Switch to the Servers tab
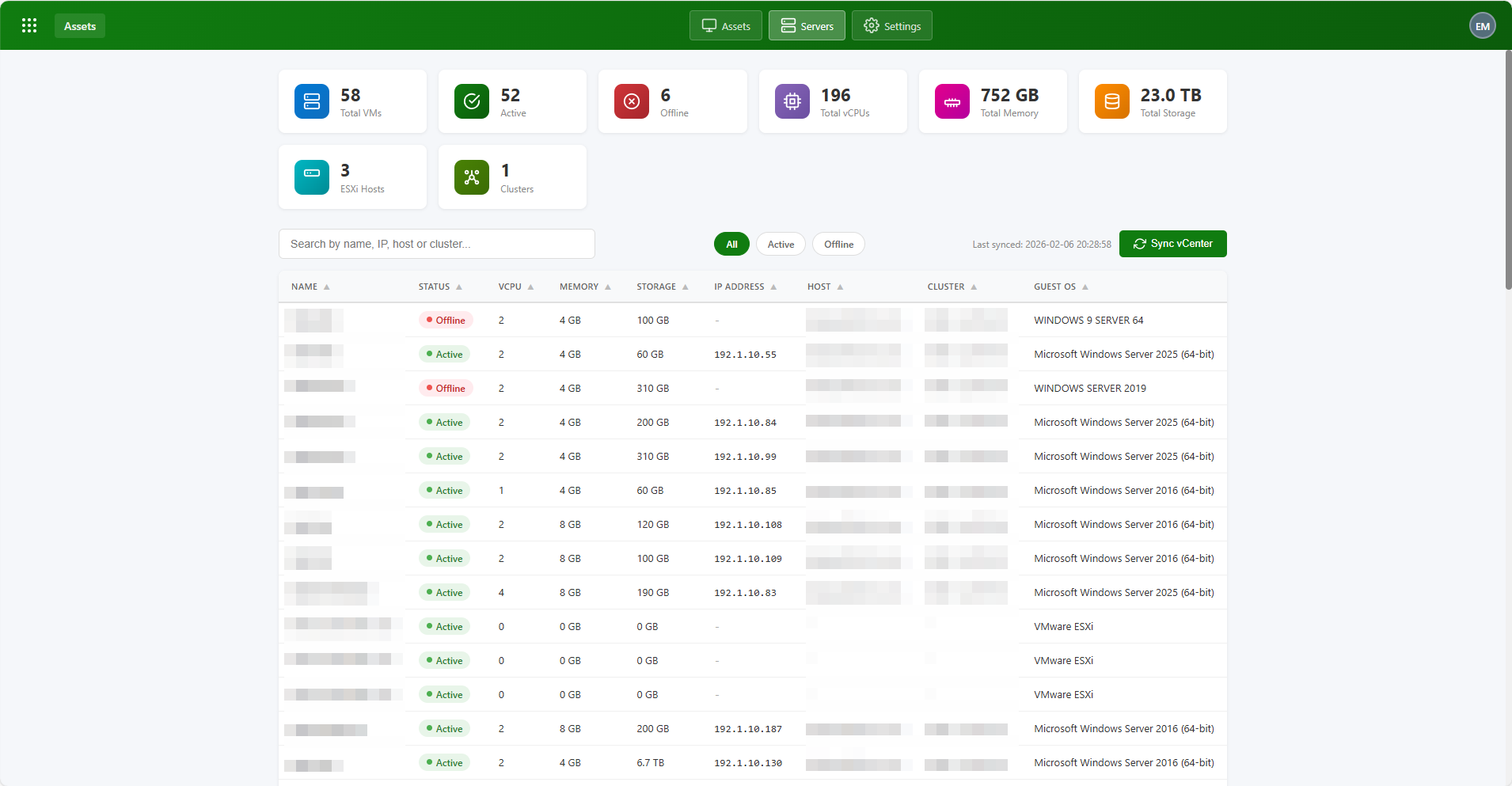1512x786 pixels. click(x=807, y=26)
